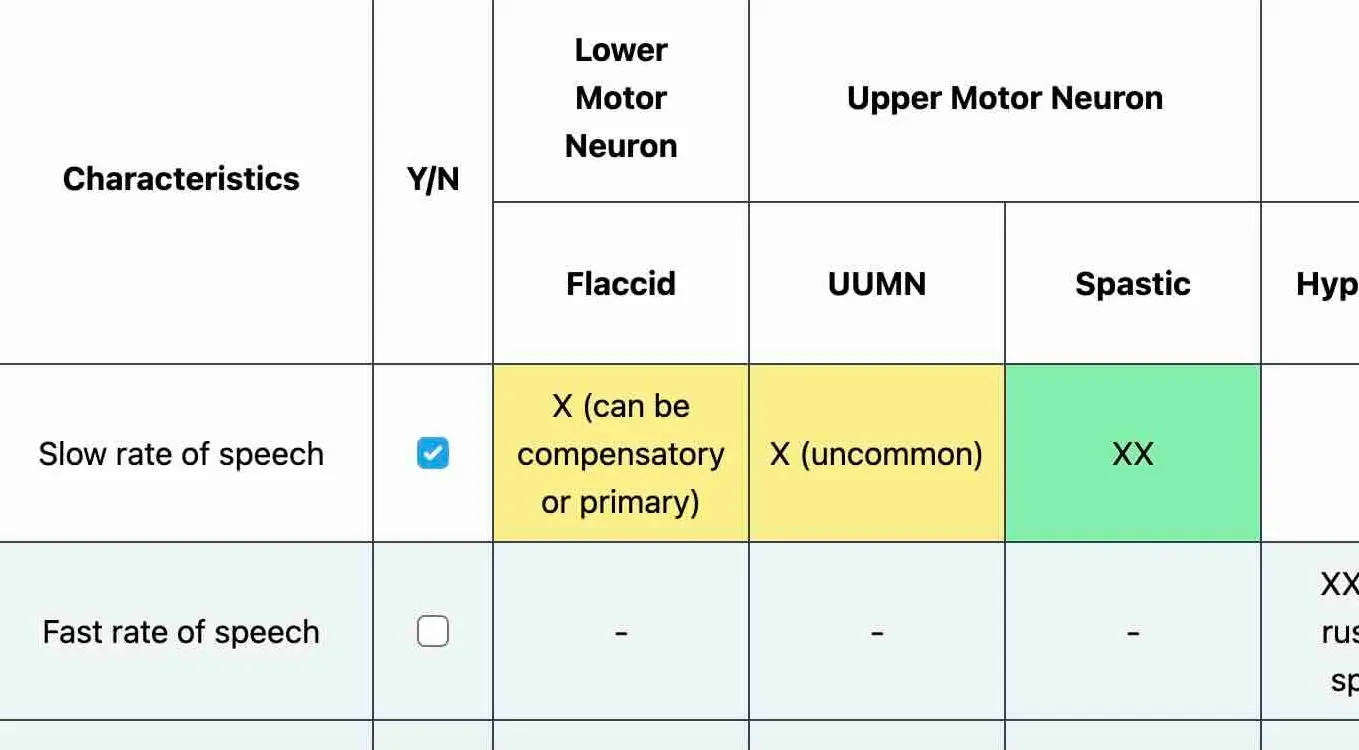
Task: Select the Lower Motor Neuron header cell
Action: 621,98
